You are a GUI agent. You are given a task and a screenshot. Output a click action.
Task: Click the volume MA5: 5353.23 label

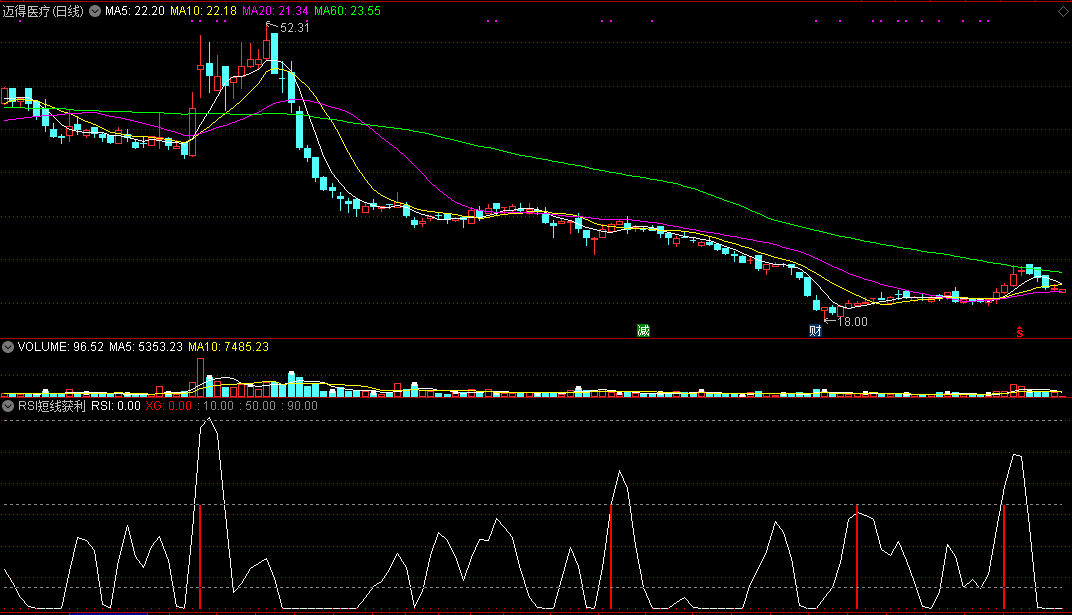(146, 347)
